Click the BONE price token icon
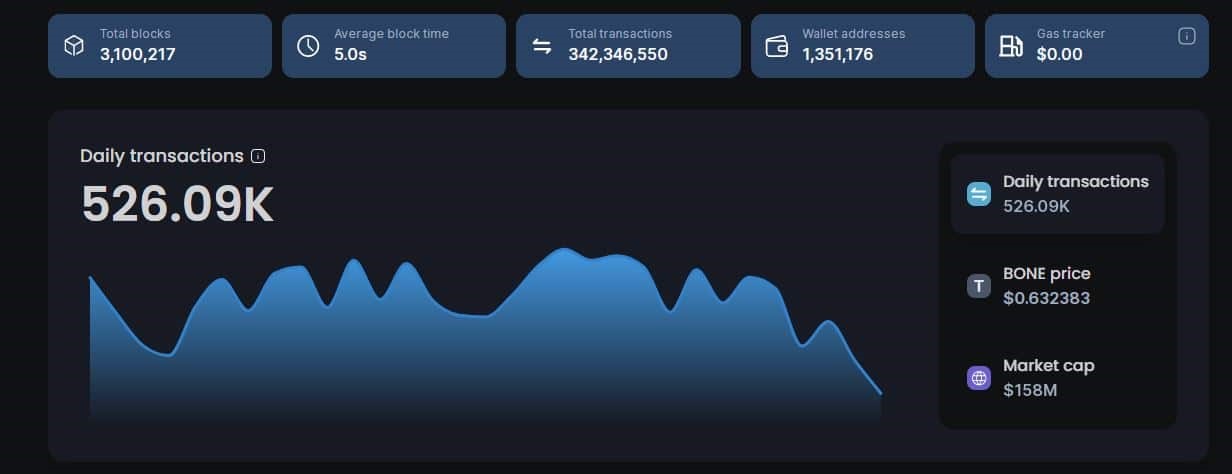The width and height of the screenshot is (1232, 474). pos(979,286)
